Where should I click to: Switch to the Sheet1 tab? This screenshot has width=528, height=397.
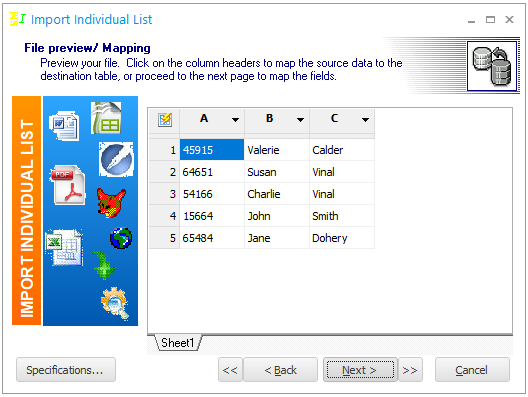tap(177, 343)
